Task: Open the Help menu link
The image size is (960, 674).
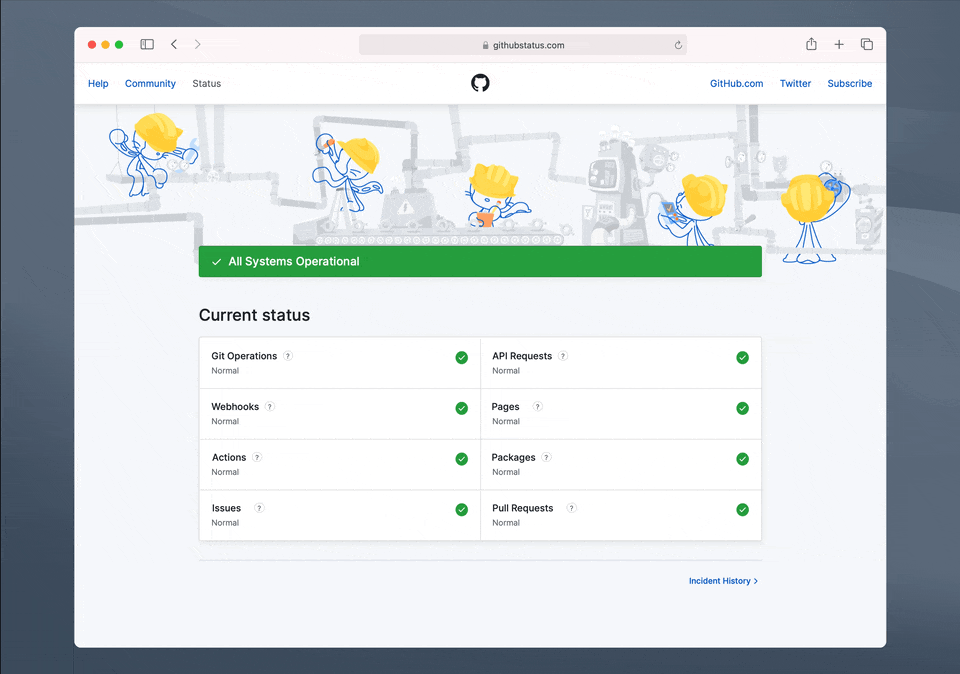Action: 98,84
